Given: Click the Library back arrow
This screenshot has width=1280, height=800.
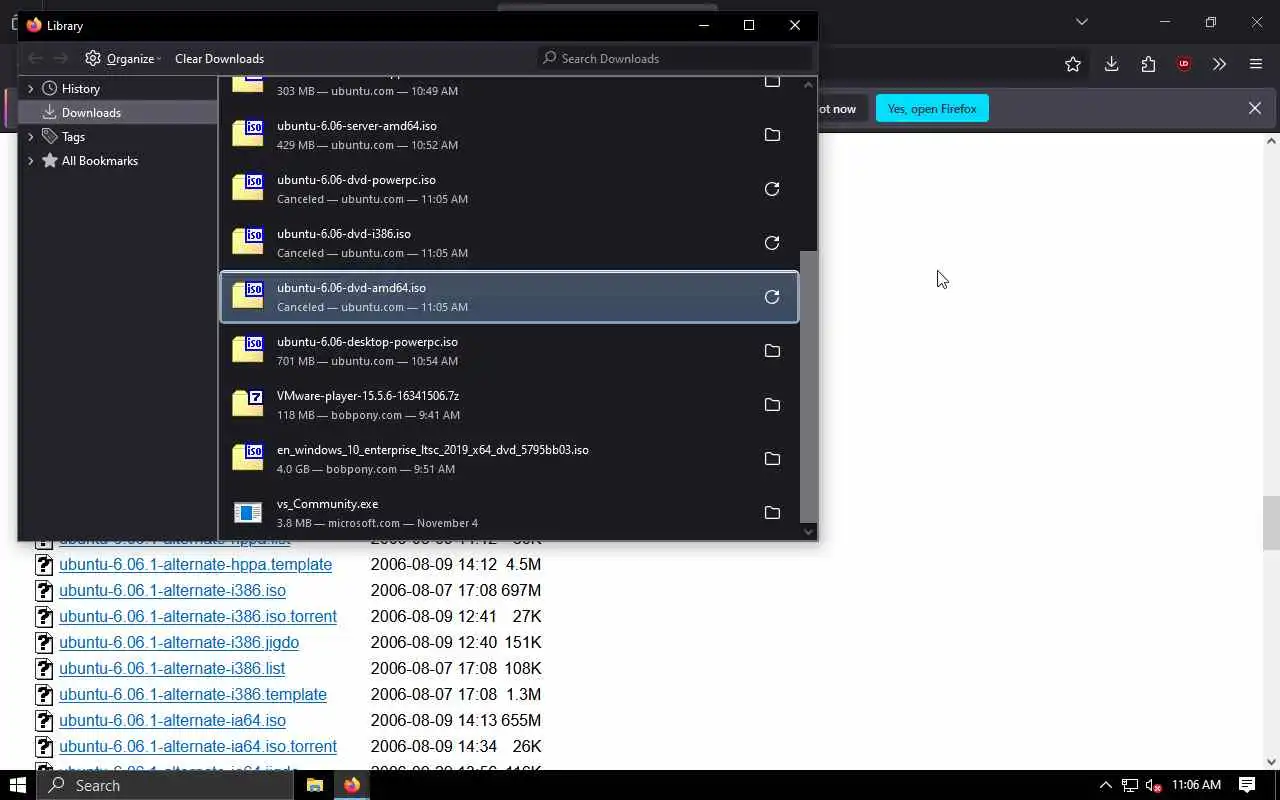Looking at the screenshot, I should 35,58.
